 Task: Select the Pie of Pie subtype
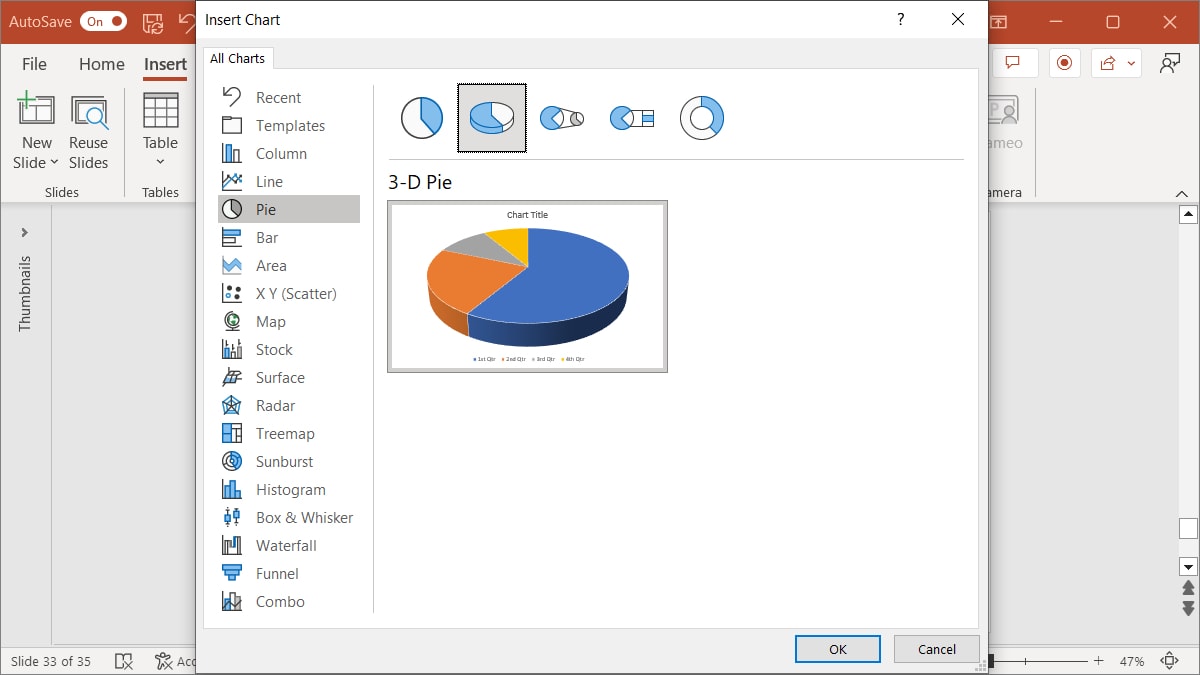point(561,117)
